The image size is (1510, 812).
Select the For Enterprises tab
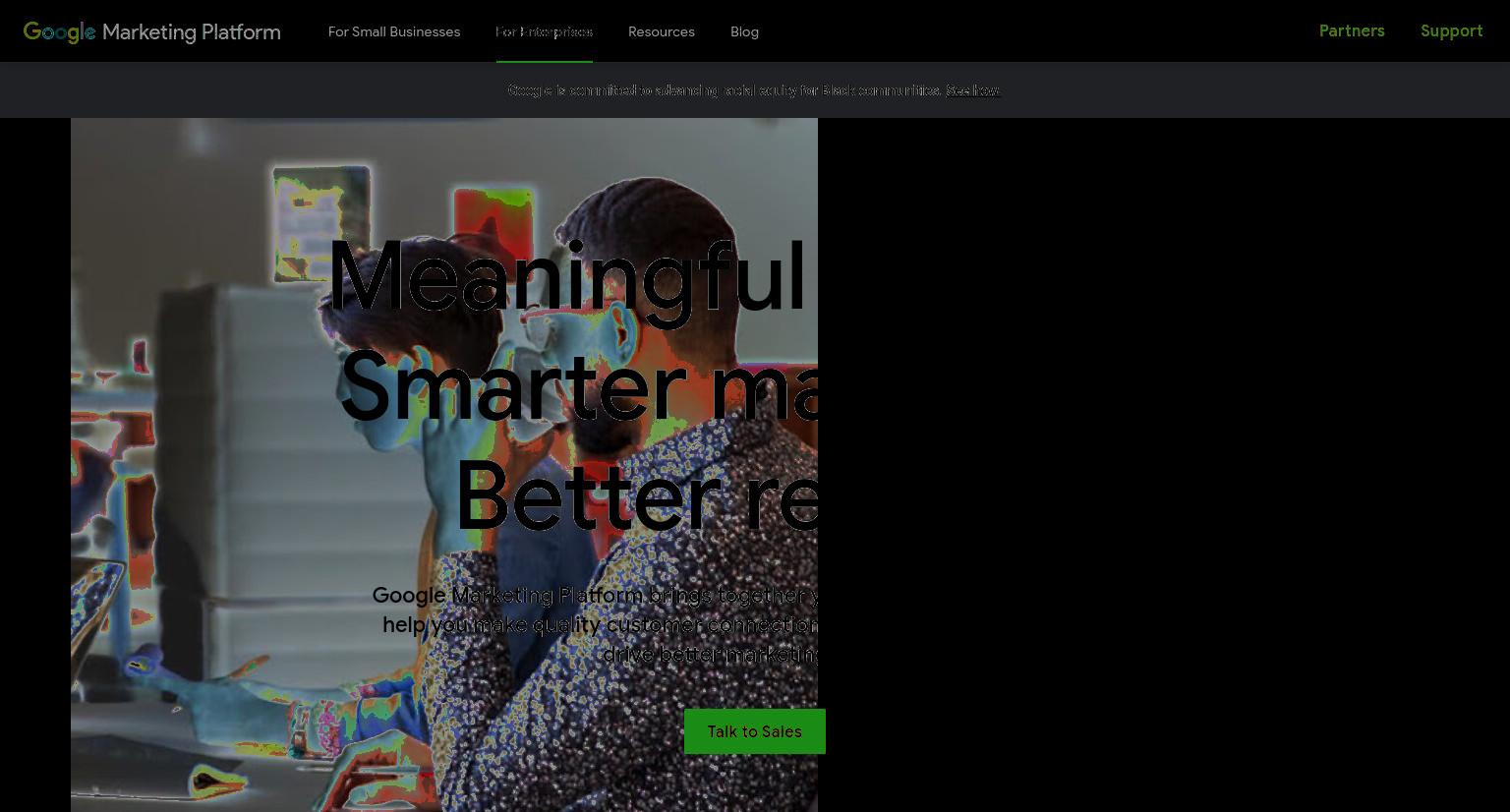tap(544, 31)
